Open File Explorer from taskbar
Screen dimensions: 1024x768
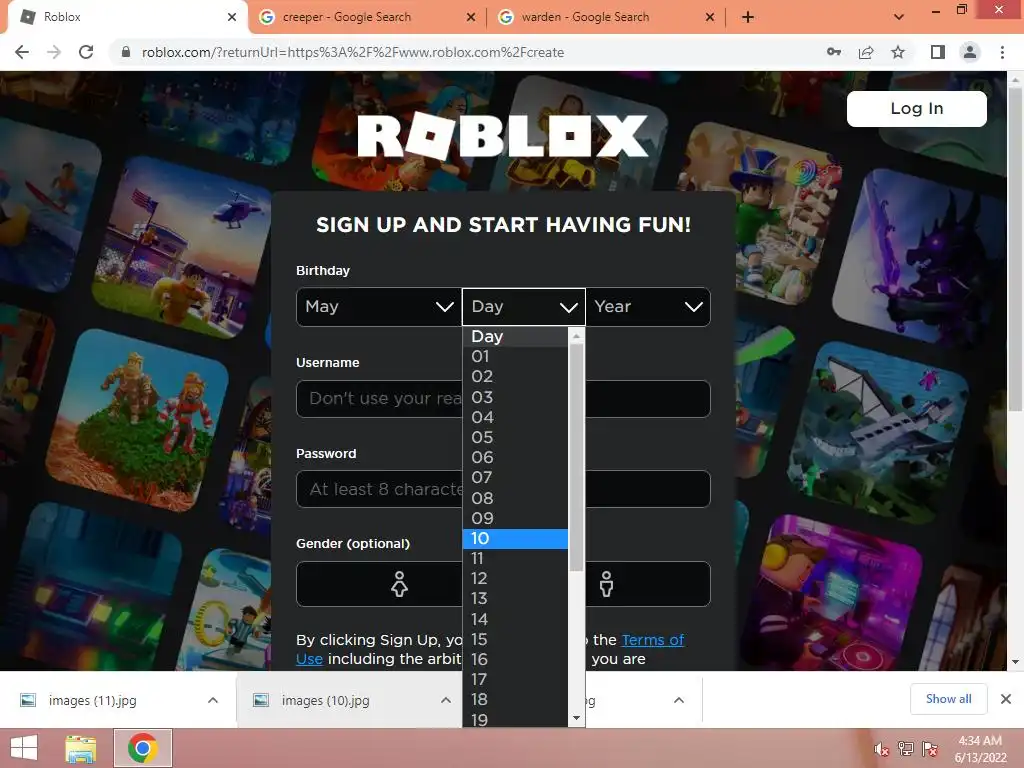(81, 748)
